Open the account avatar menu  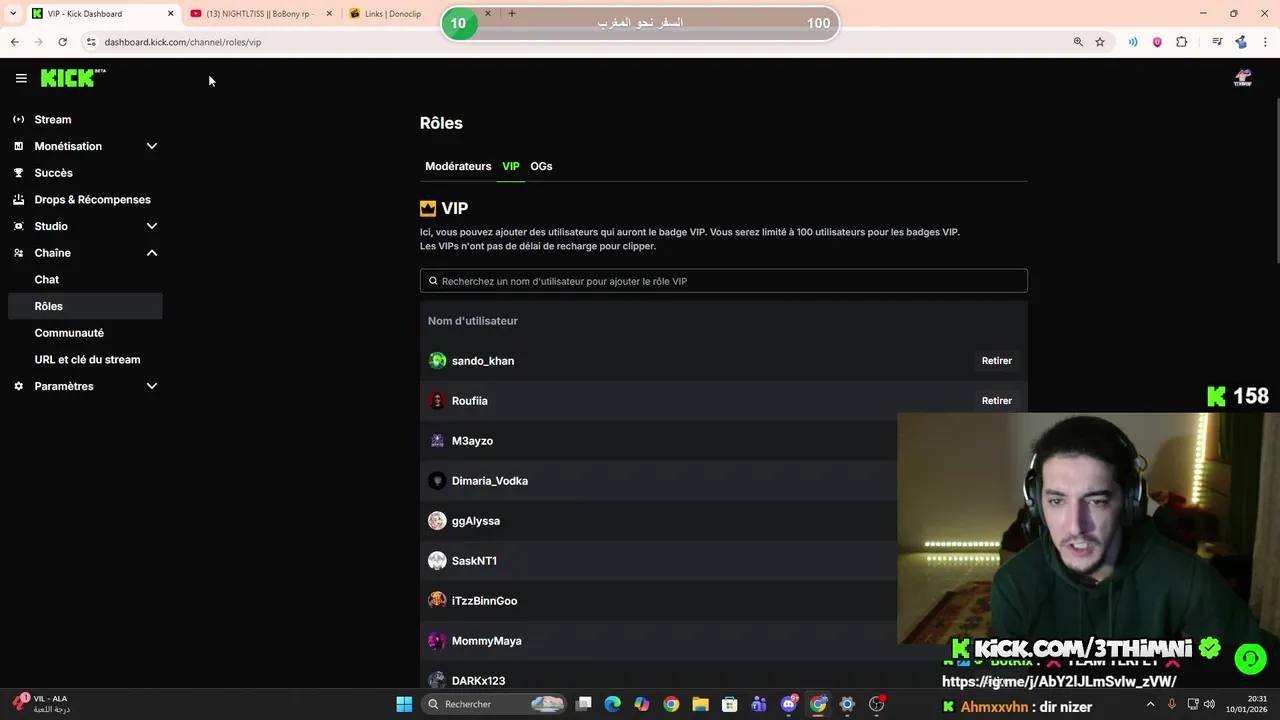tap(1243, 78)
